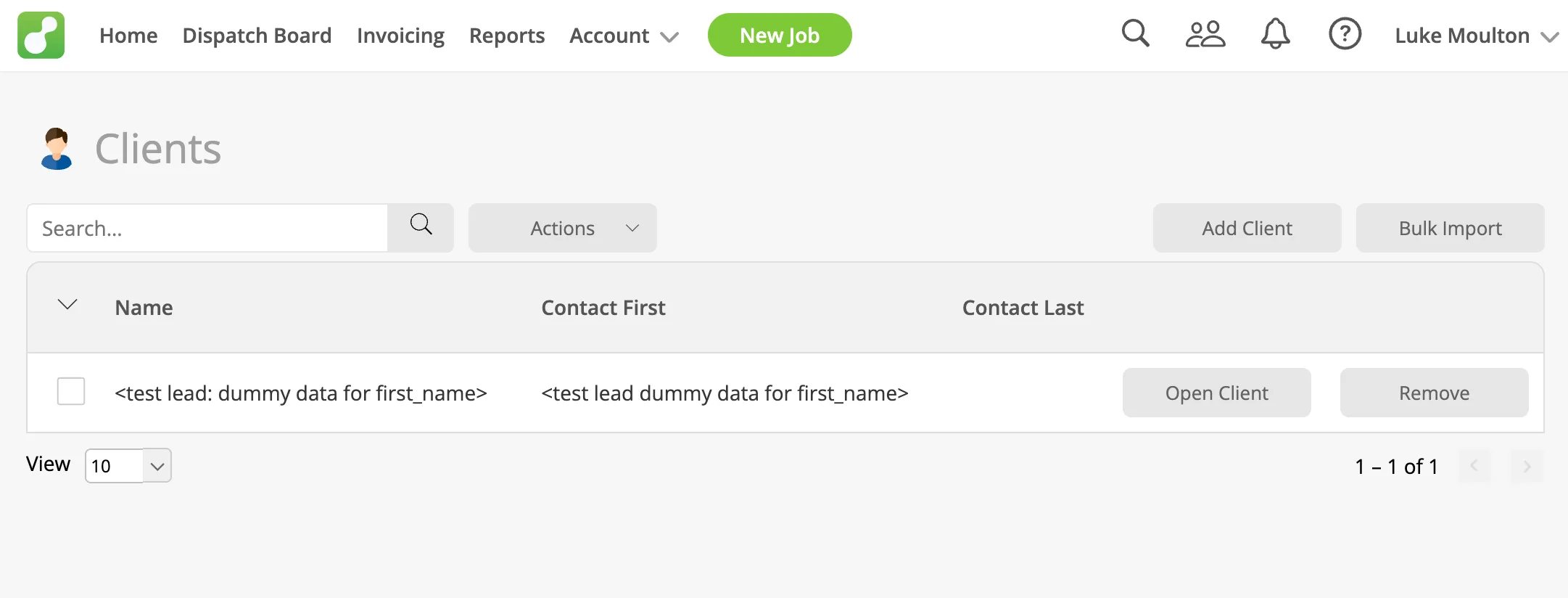Sort by the Contact Last column header
Viewport: 1568px width, 598px height.
1023,308
